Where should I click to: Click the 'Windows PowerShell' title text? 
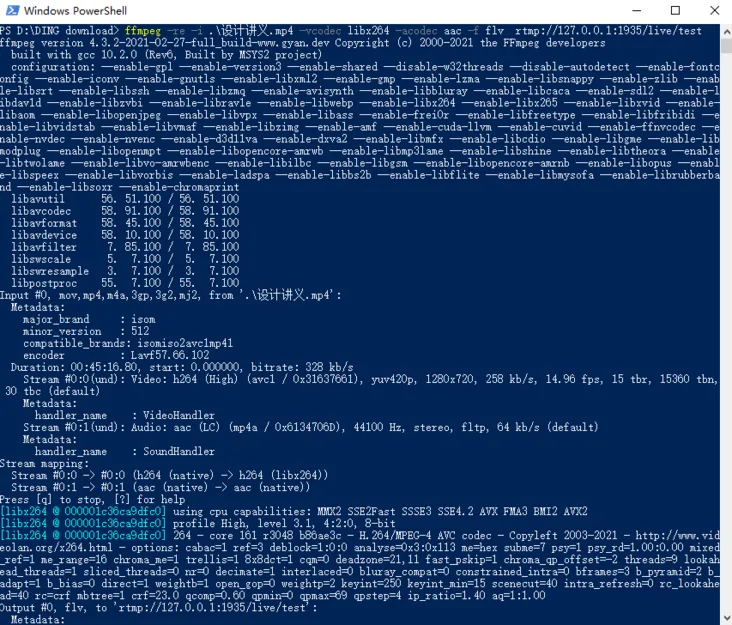point(75,11)
